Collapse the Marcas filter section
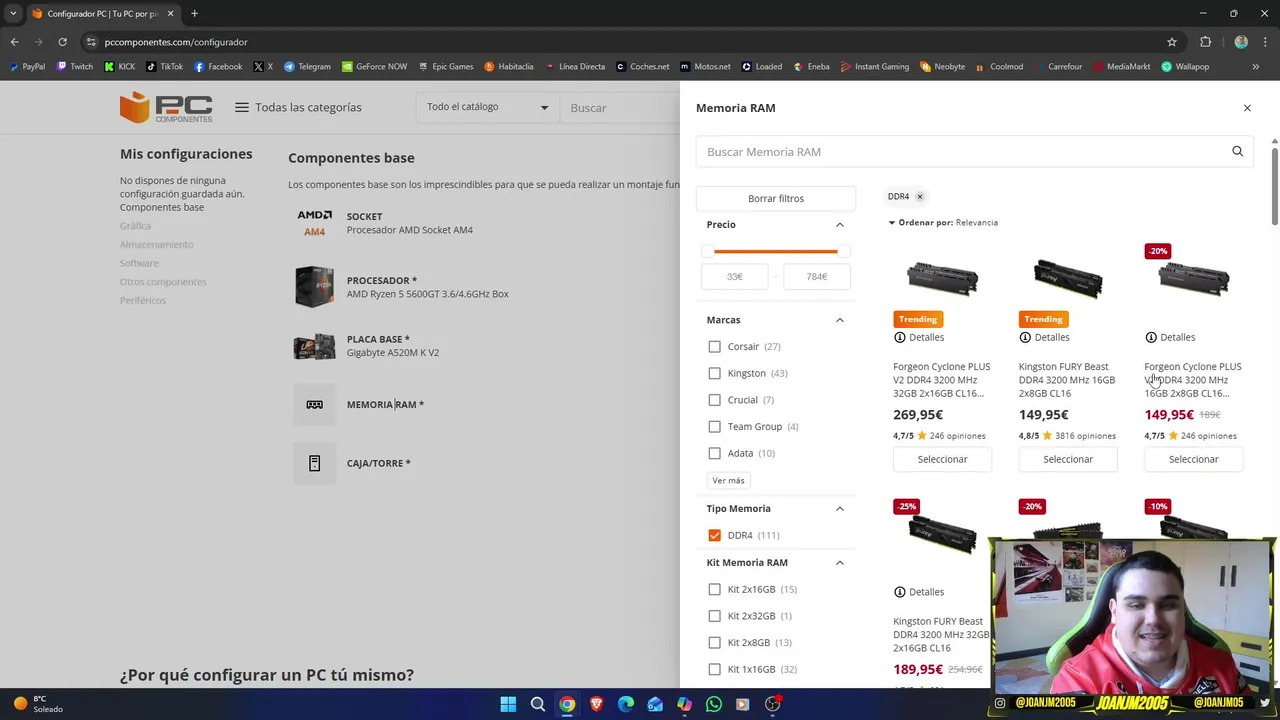 click(x=840, y=320)
